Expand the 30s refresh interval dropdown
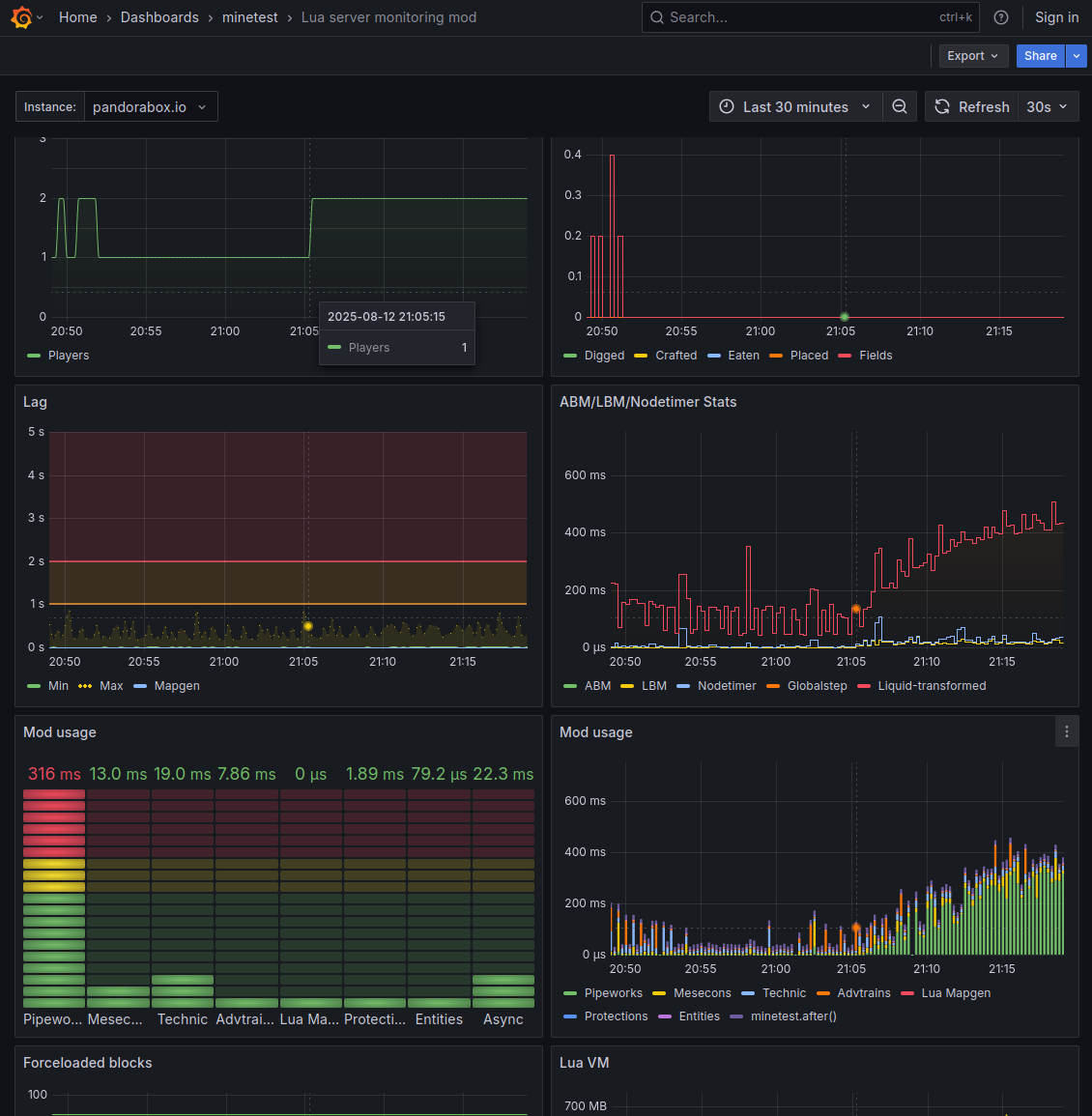The image size is (1092, 1116). (1049, 107)
